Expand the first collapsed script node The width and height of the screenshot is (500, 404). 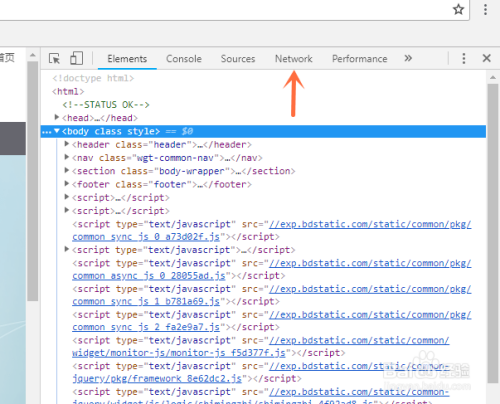tap(67, 197)
